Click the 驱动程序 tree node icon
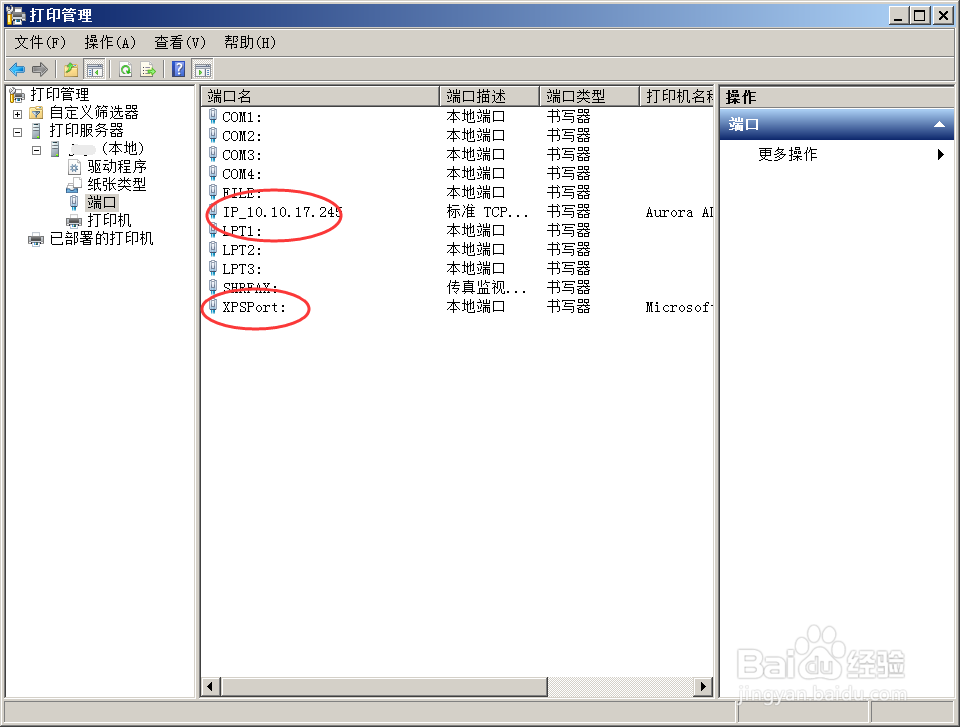960x727 pixels. [74, 167]
